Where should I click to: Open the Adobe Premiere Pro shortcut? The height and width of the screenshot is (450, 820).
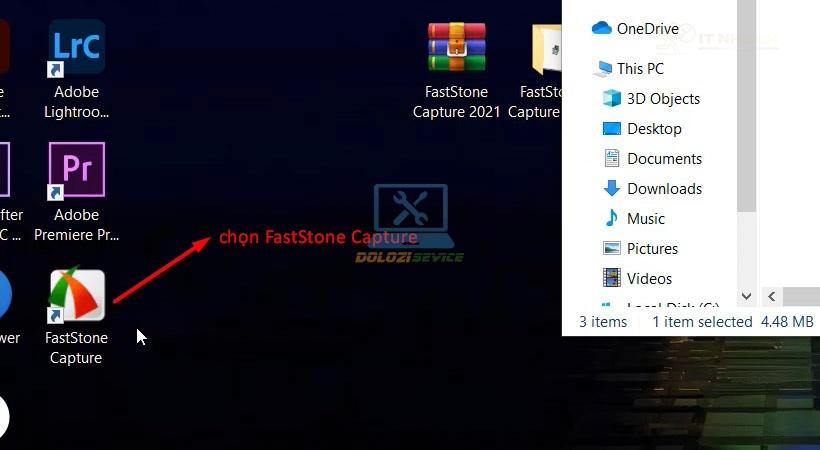pyautogui.click(x=77, y=171)
